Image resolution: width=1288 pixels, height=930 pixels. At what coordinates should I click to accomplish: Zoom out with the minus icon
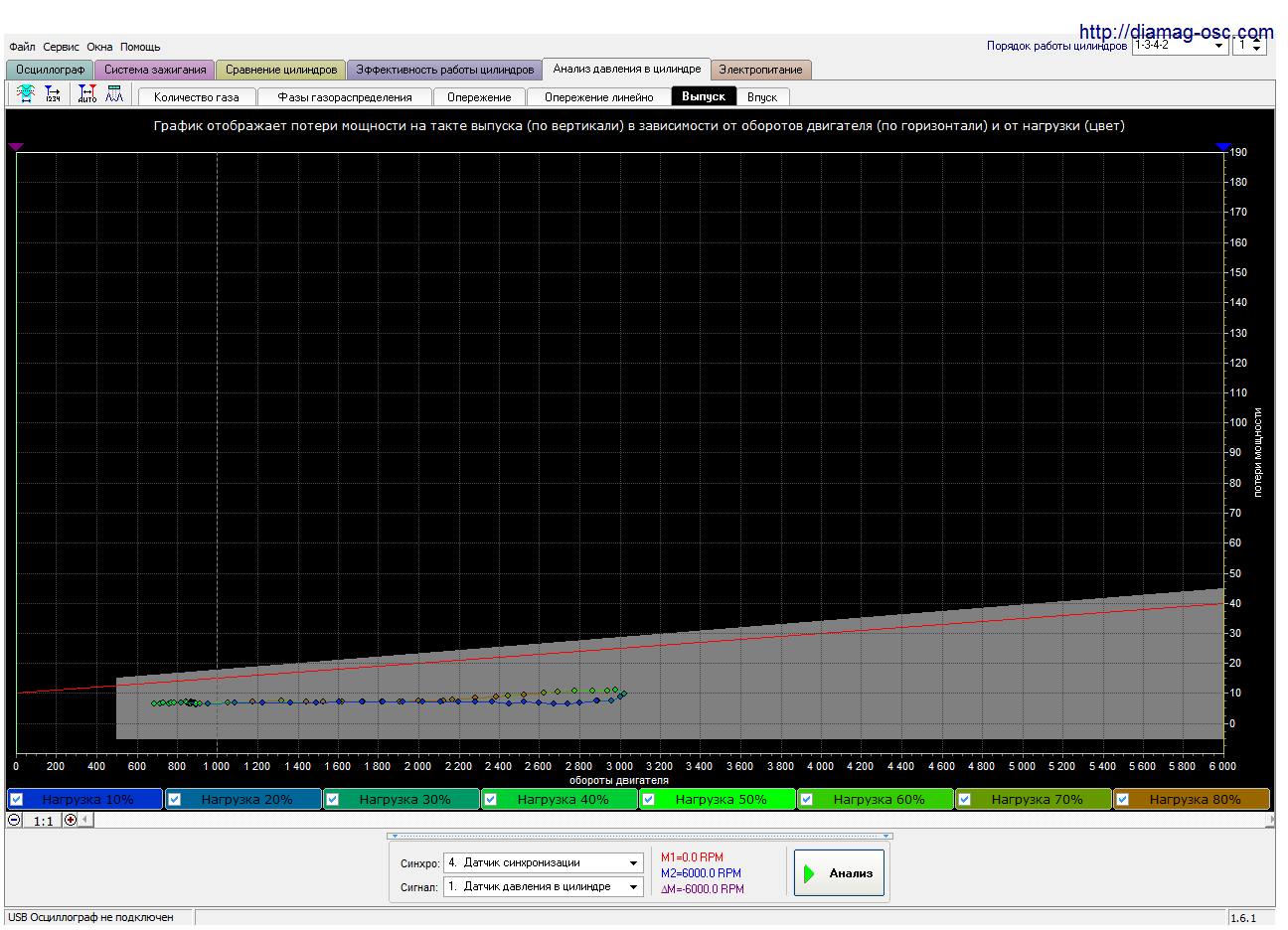pyautogui.click(x=15, y=820)
